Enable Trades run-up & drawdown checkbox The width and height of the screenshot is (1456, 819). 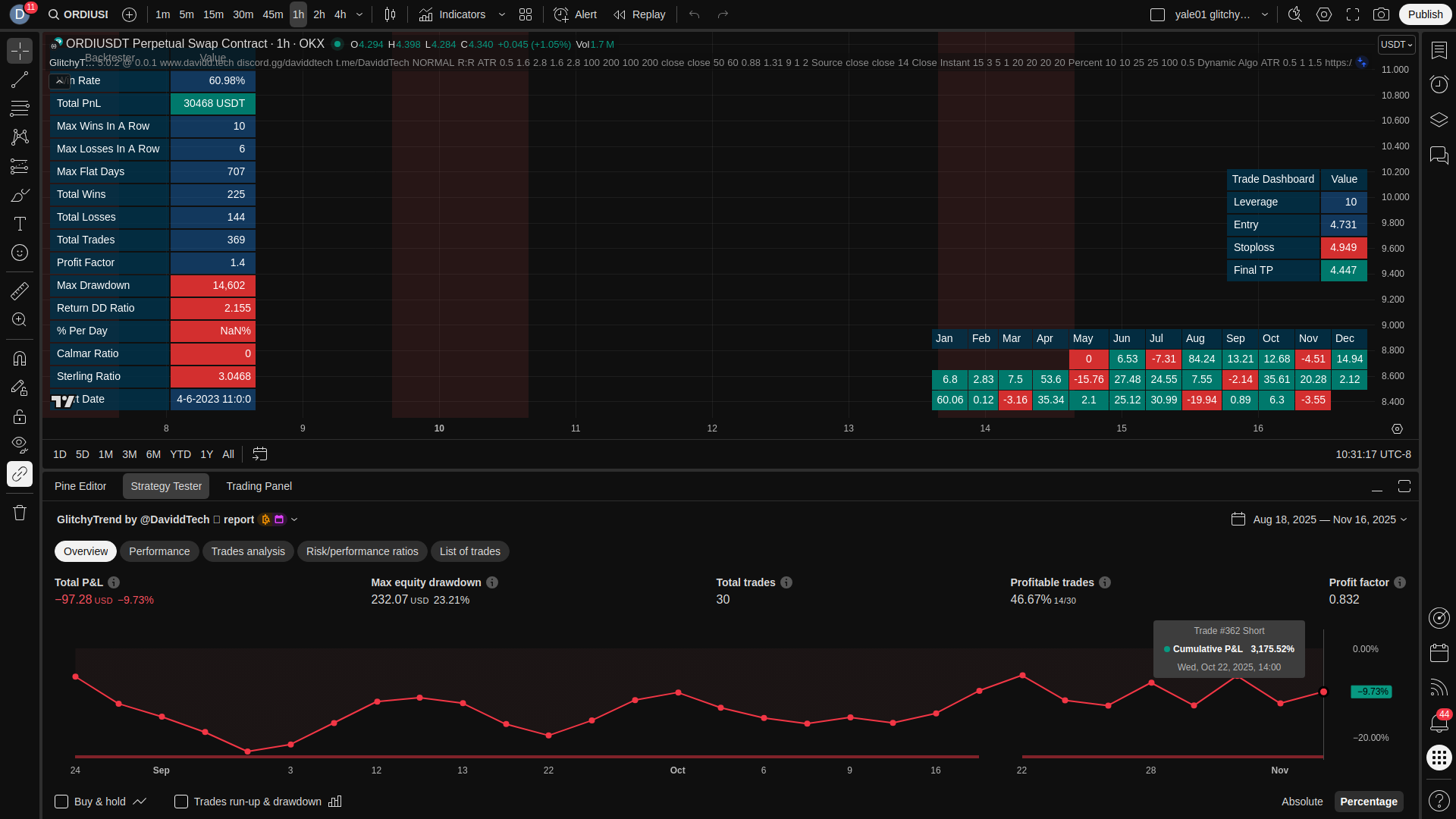coord(181,802)
